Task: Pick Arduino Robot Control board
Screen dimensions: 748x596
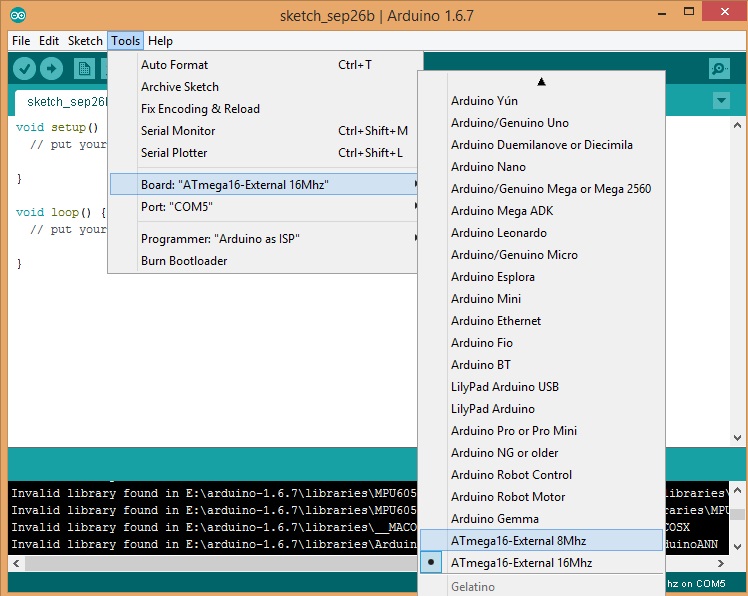Action: (x=541, y=474)
